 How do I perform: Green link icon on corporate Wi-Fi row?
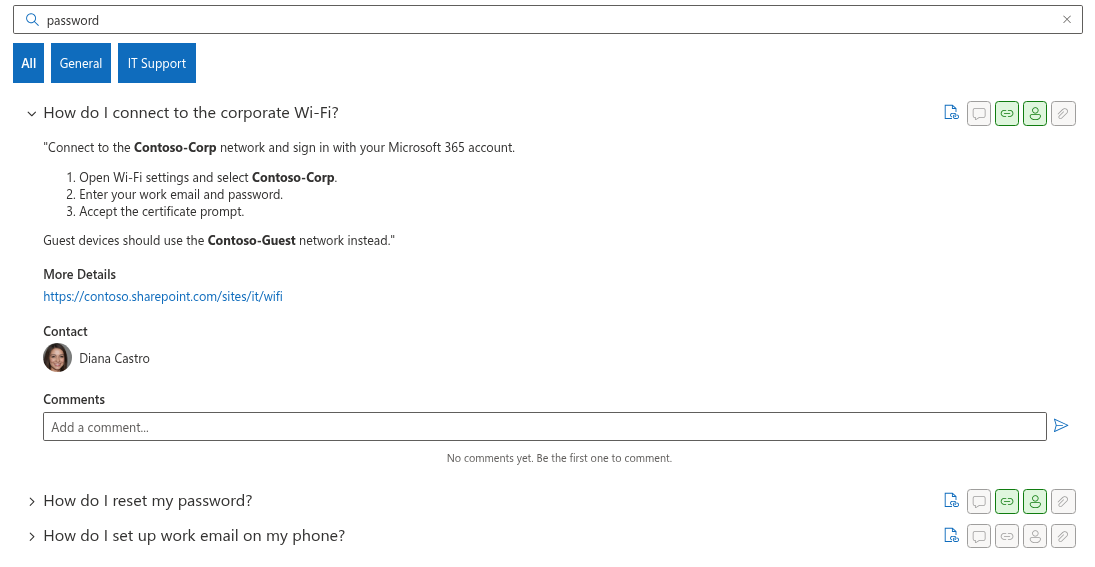[x=1007, y=113]
